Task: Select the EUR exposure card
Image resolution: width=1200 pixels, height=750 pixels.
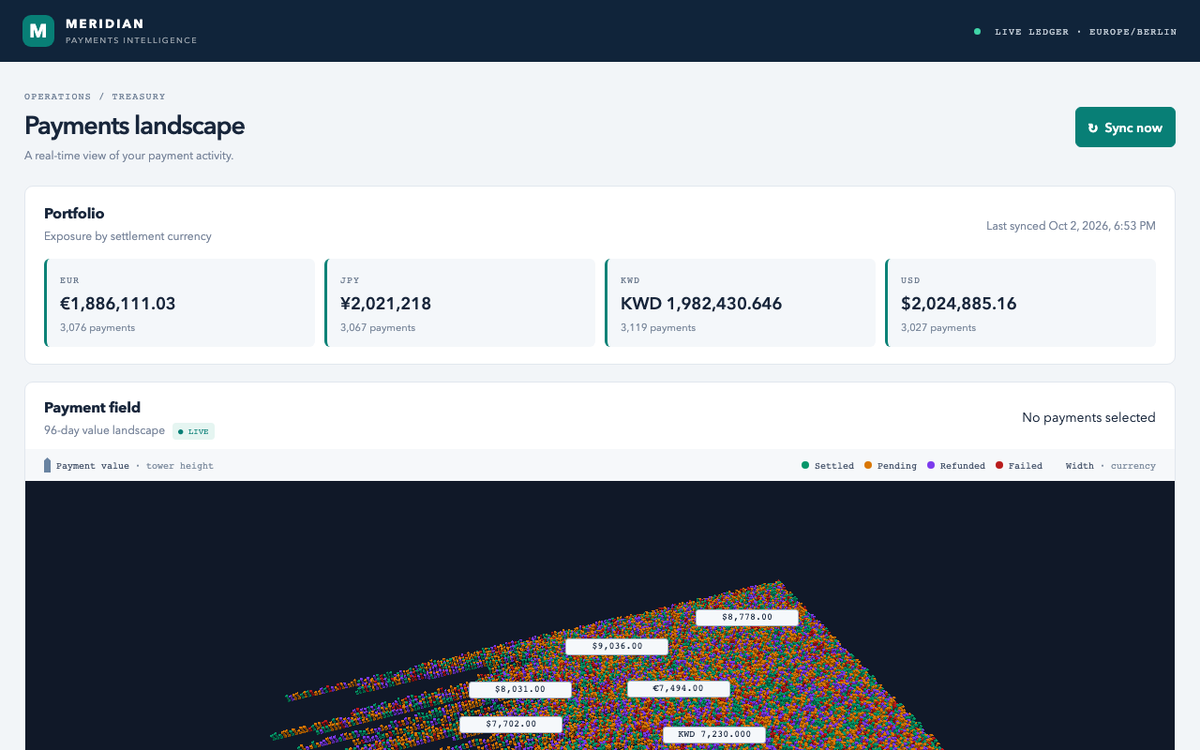Action: 180,303
